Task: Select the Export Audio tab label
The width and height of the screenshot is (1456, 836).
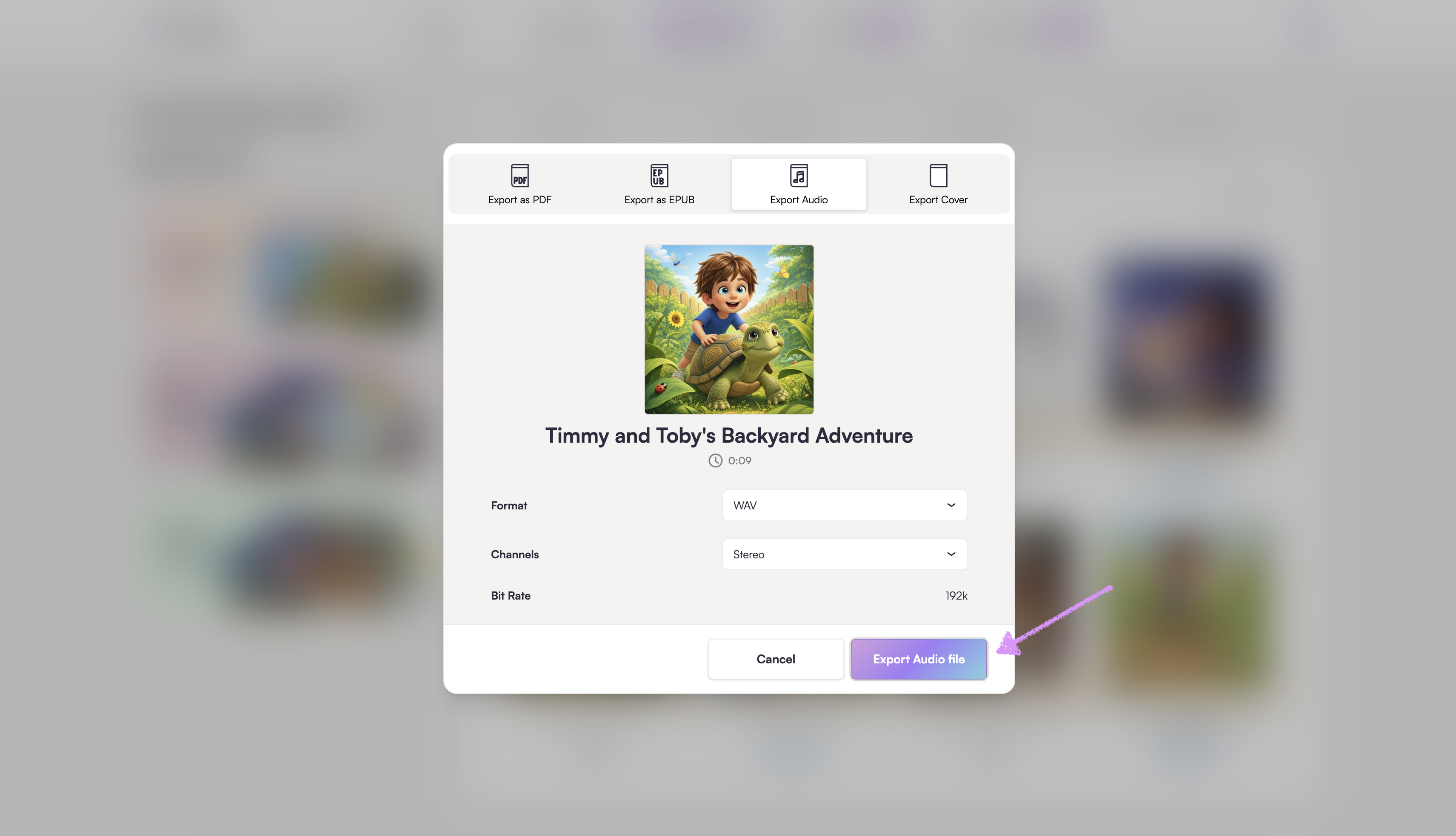Action: tap(798, 200)
